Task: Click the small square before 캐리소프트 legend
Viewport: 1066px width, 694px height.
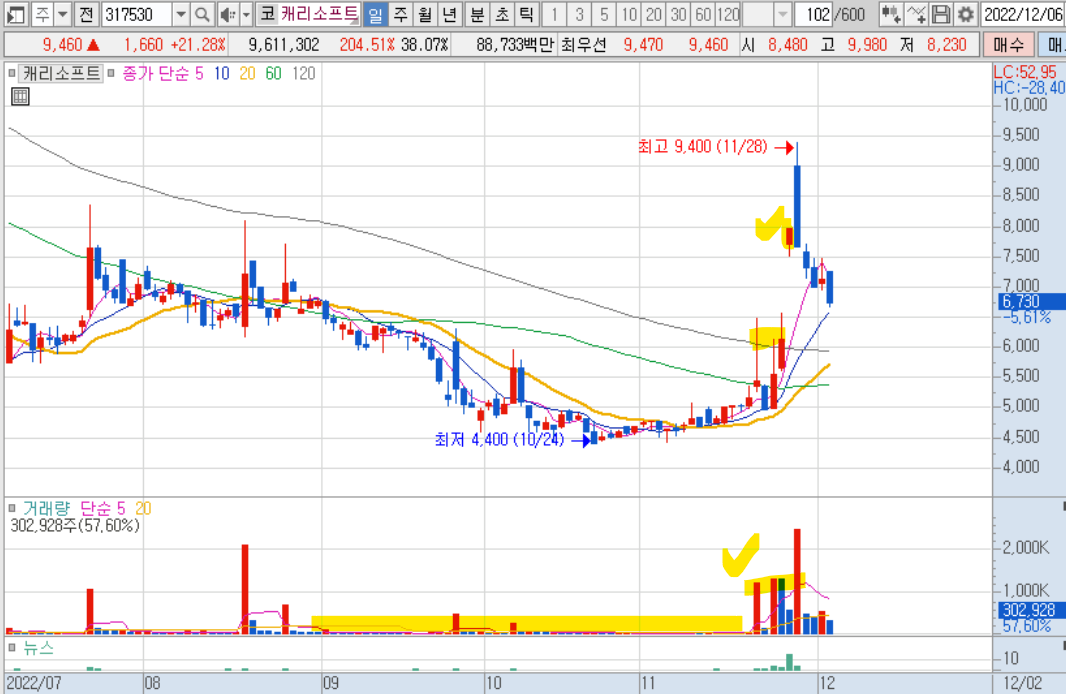Action: [x=12, y=73]
